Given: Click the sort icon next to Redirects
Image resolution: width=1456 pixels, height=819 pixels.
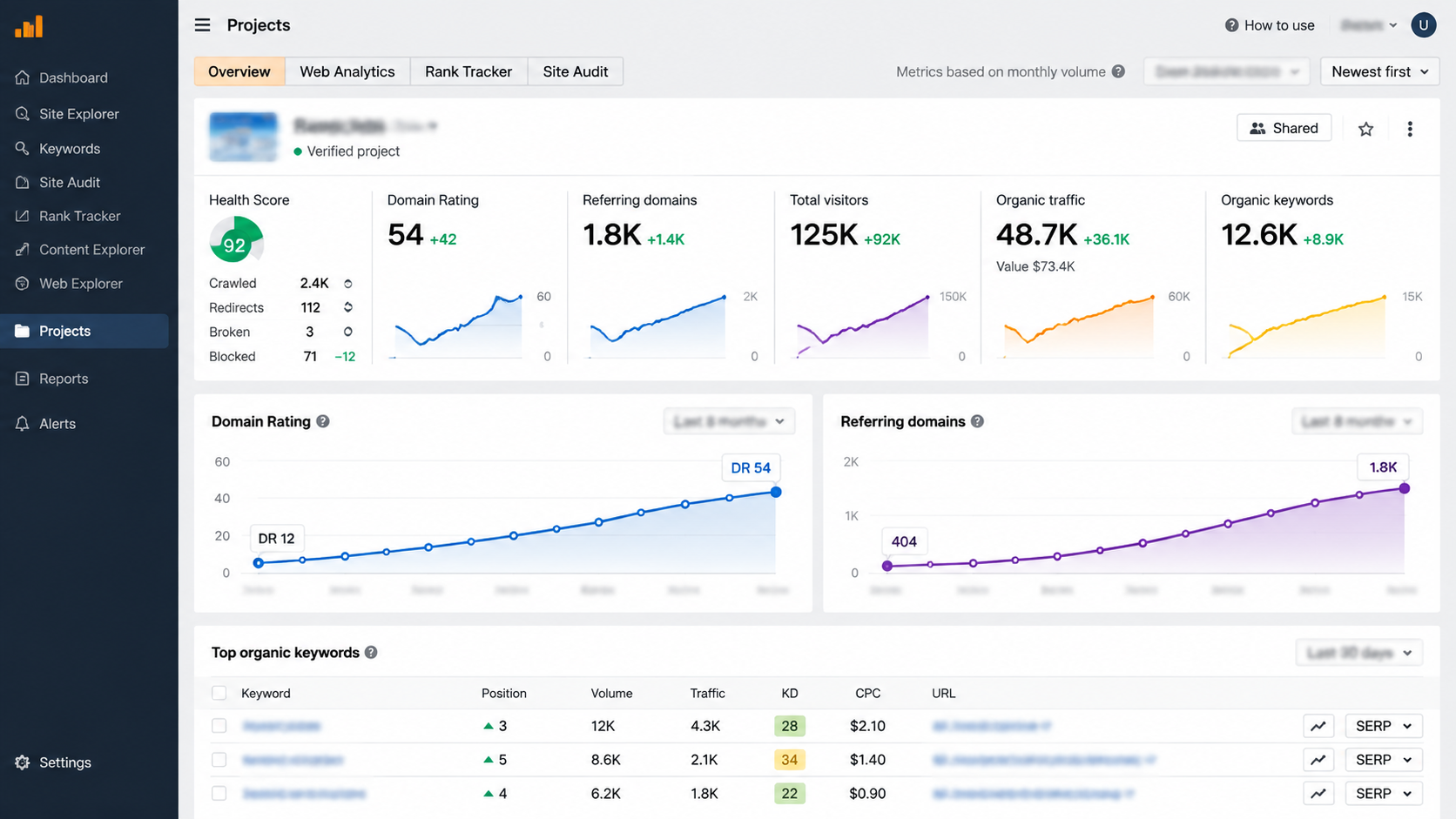Looking at the screenshot, I should click(347, 307).
